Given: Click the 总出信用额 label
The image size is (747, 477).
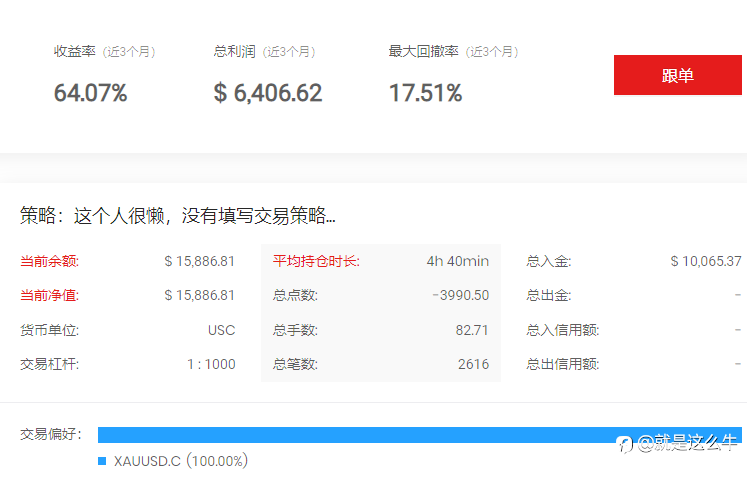Looking at the screenshot, I should 563,364.
